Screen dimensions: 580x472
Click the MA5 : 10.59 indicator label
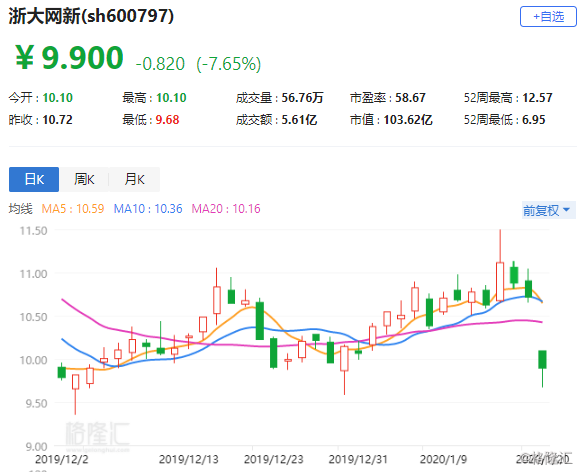(73, 209)
